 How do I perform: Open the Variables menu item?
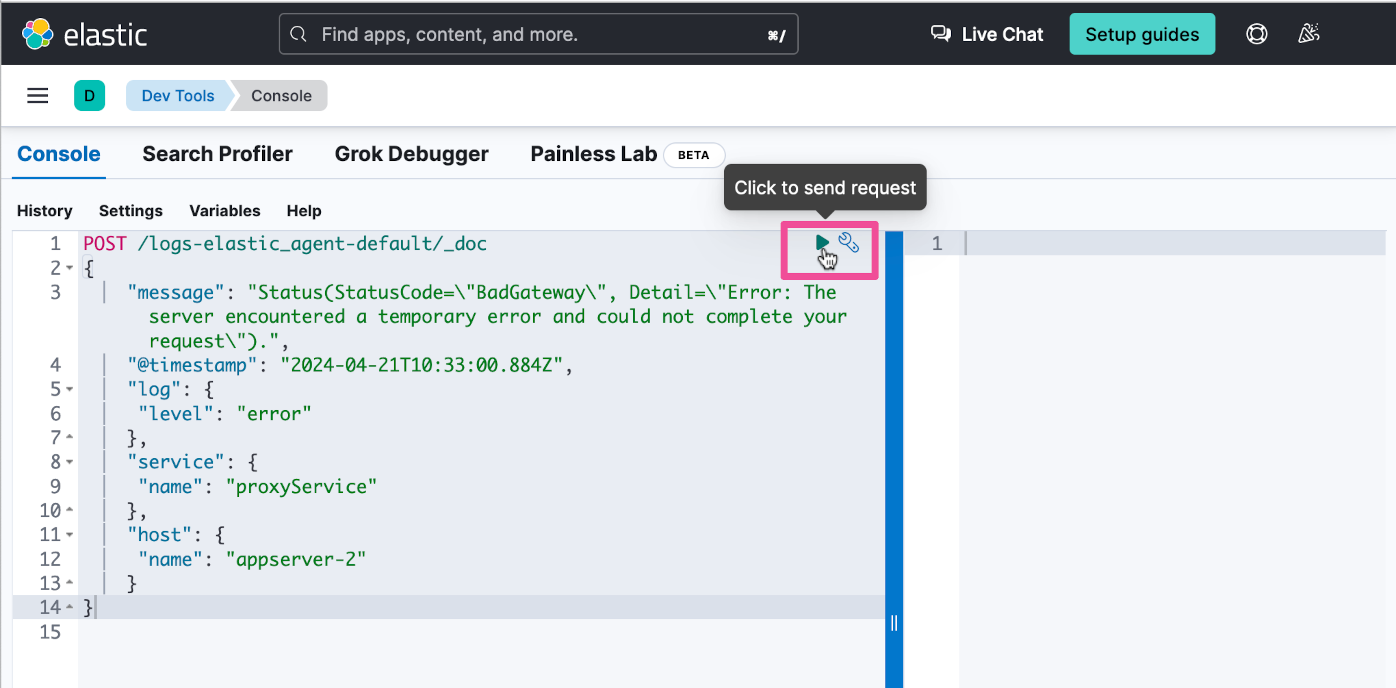pos(225,211)
